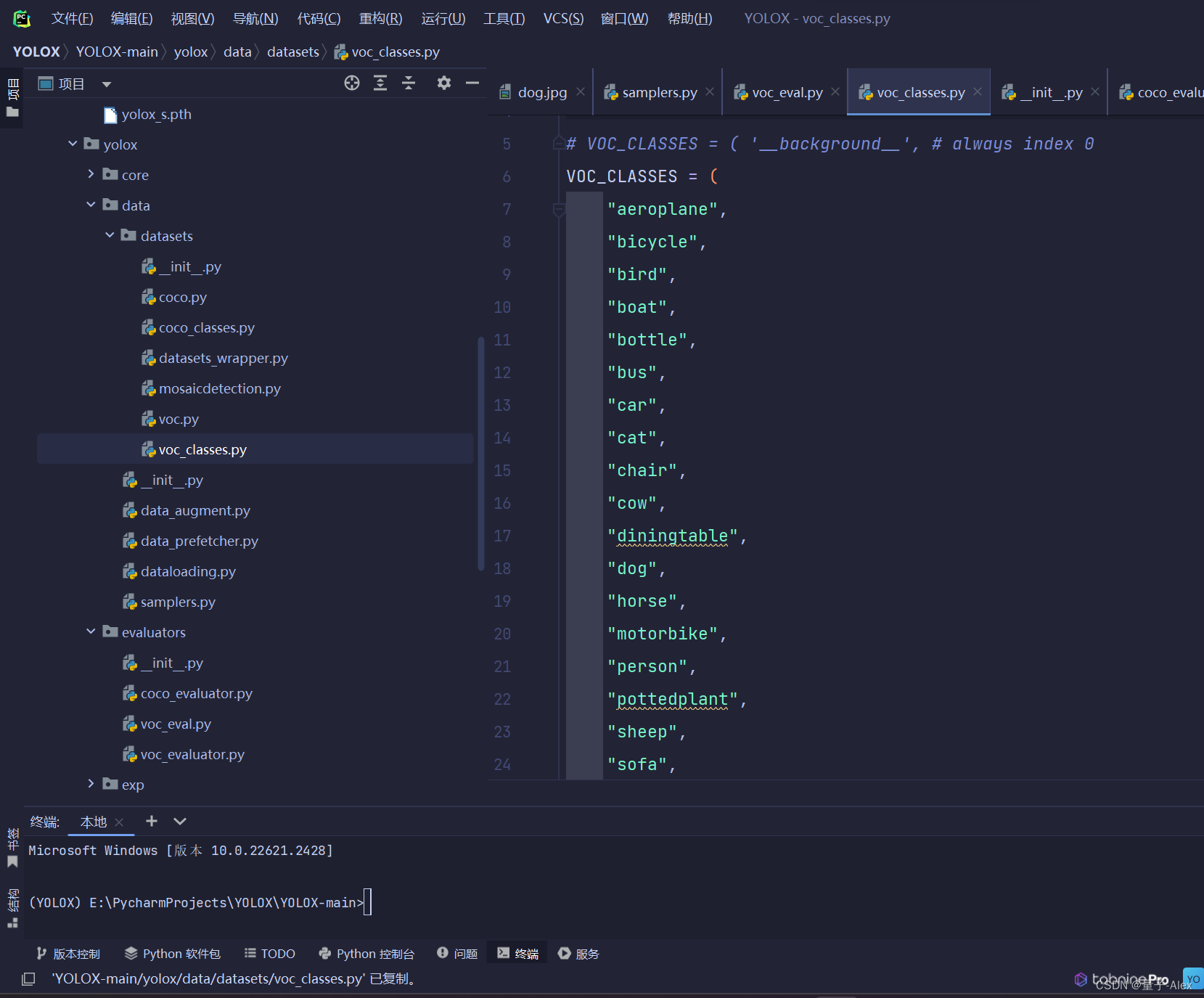
Task: Close the samplers.py editor tab
Action: (710, 91)
